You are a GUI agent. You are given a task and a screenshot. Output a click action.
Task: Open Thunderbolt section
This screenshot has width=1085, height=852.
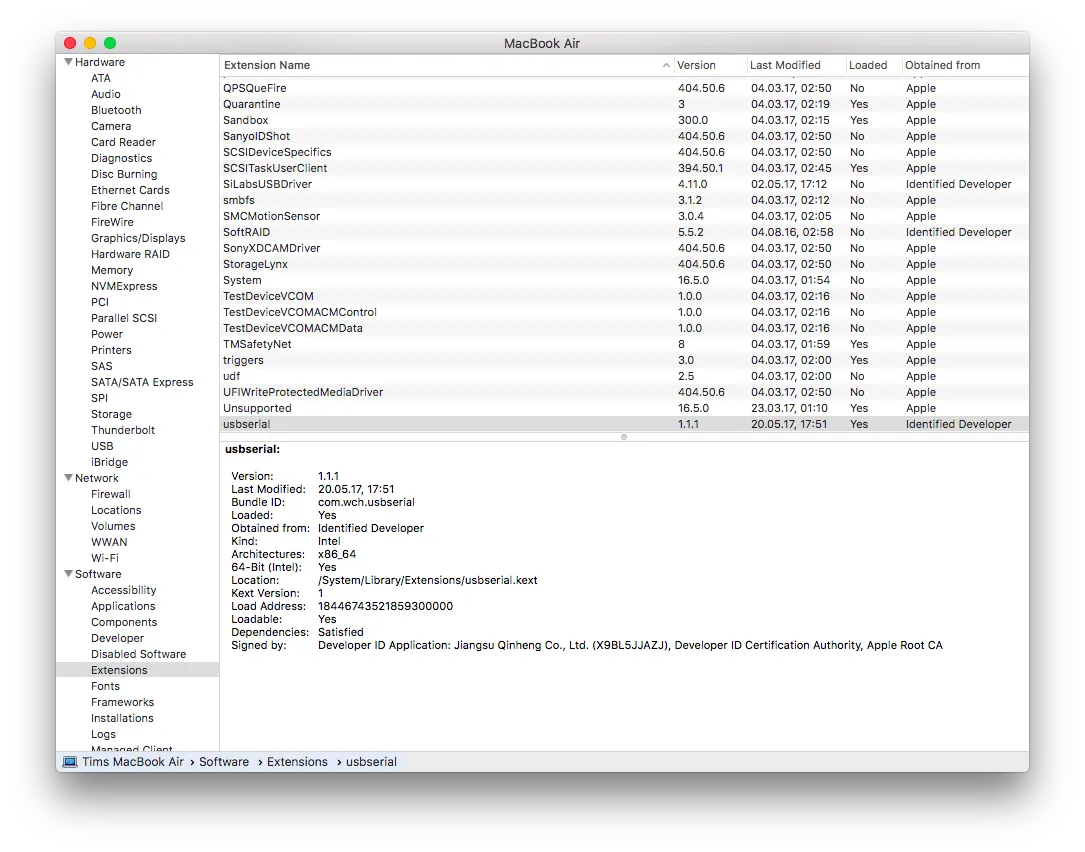pyautogui.click(x=122, y=430)
